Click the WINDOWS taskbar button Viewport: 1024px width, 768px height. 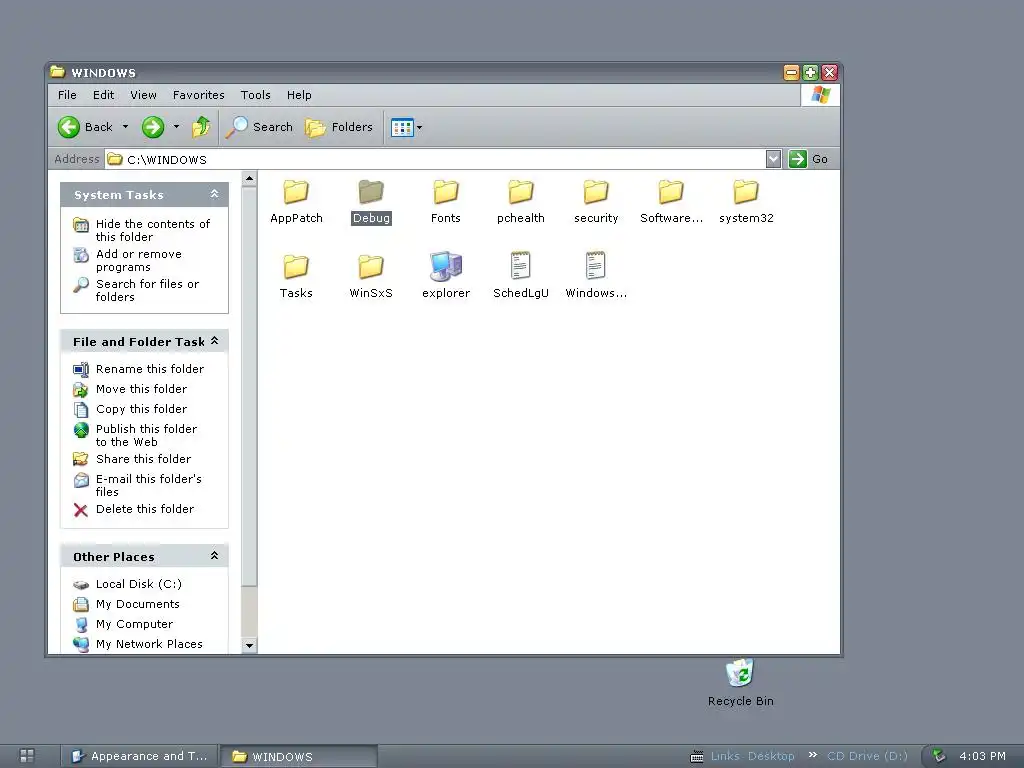[298, 756]
